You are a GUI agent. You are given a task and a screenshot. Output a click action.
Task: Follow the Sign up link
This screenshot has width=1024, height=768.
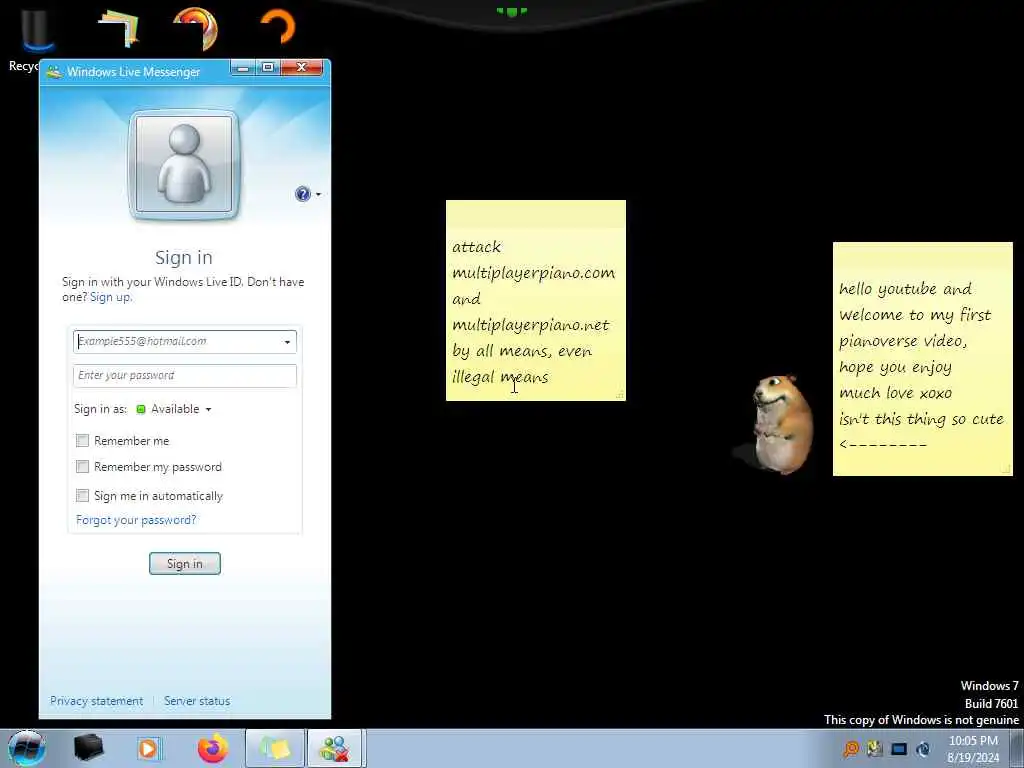coord(110,297)
